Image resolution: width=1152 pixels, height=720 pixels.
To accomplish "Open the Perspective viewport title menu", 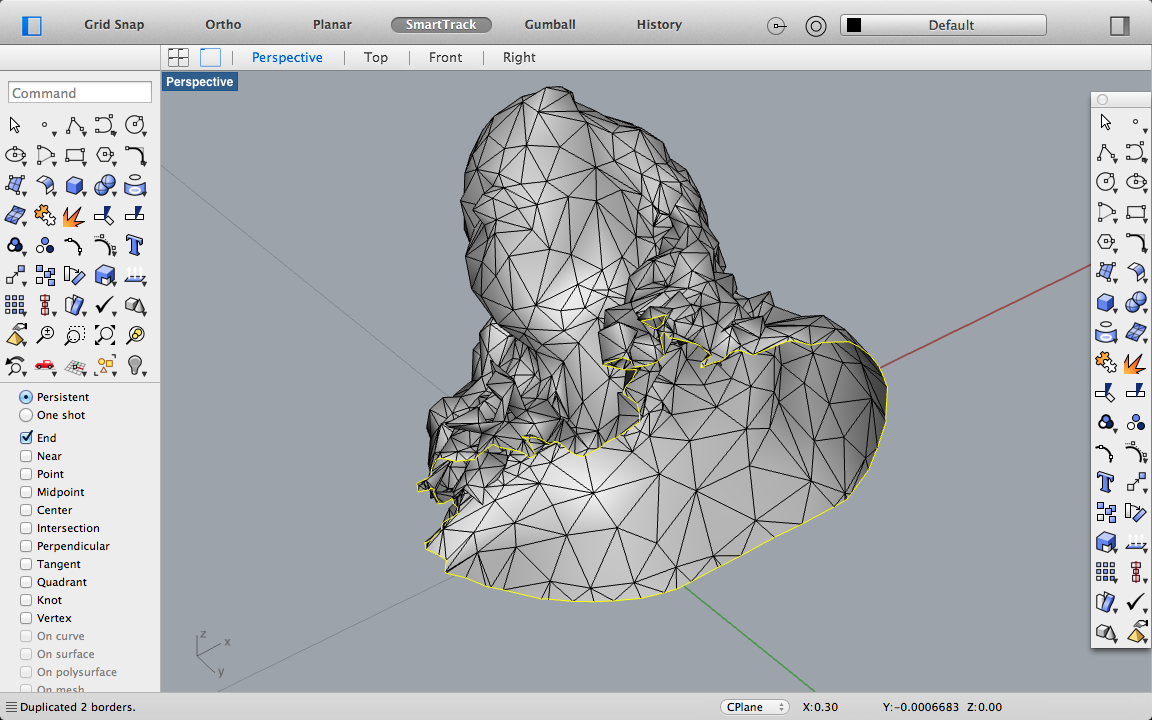I will click(x=200, y=82).
